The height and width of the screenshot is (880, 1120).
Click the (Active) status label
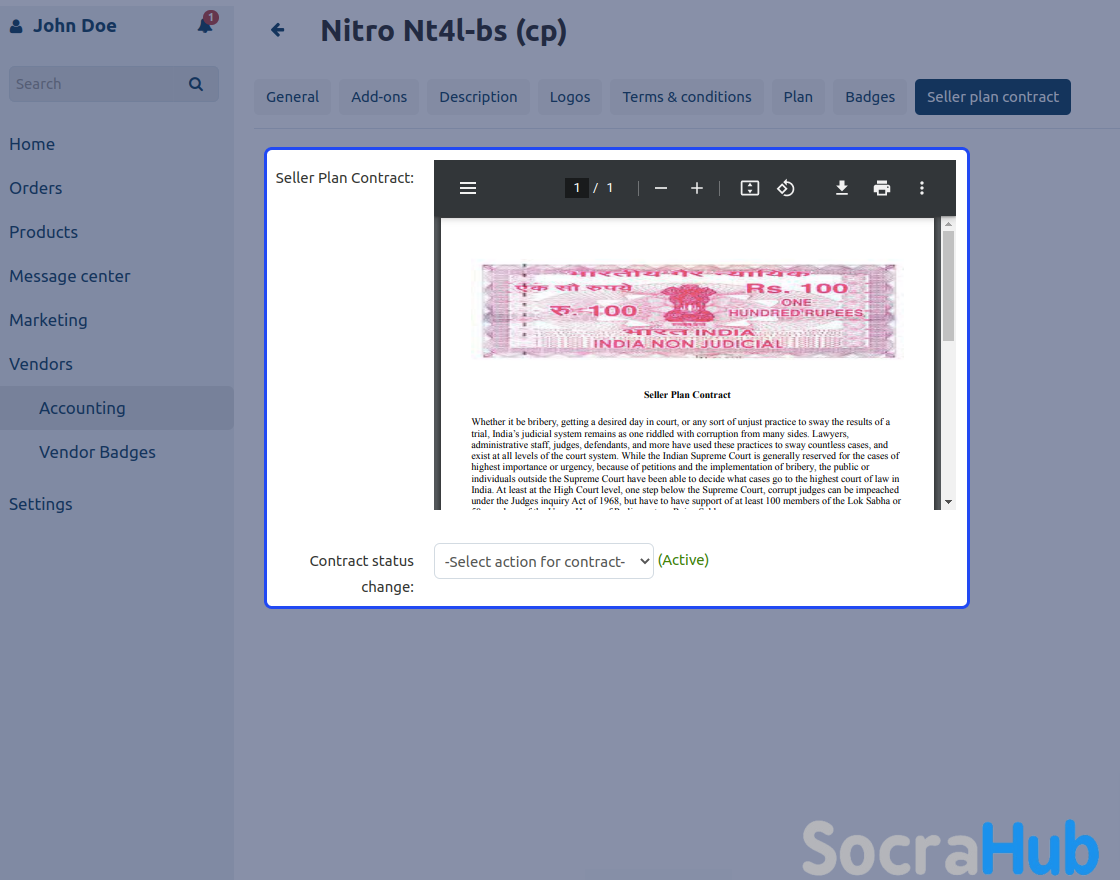(x=683, y=560)
